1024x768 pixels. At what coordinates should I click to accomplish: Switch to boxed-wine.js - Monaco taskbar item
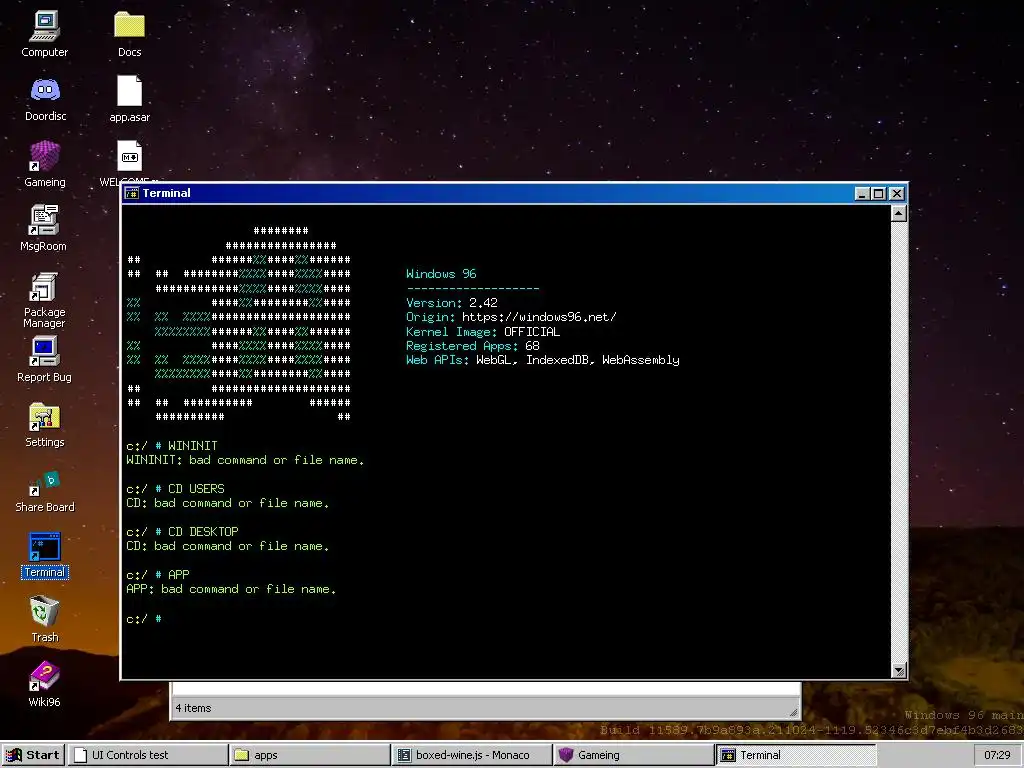coord(472,755)
